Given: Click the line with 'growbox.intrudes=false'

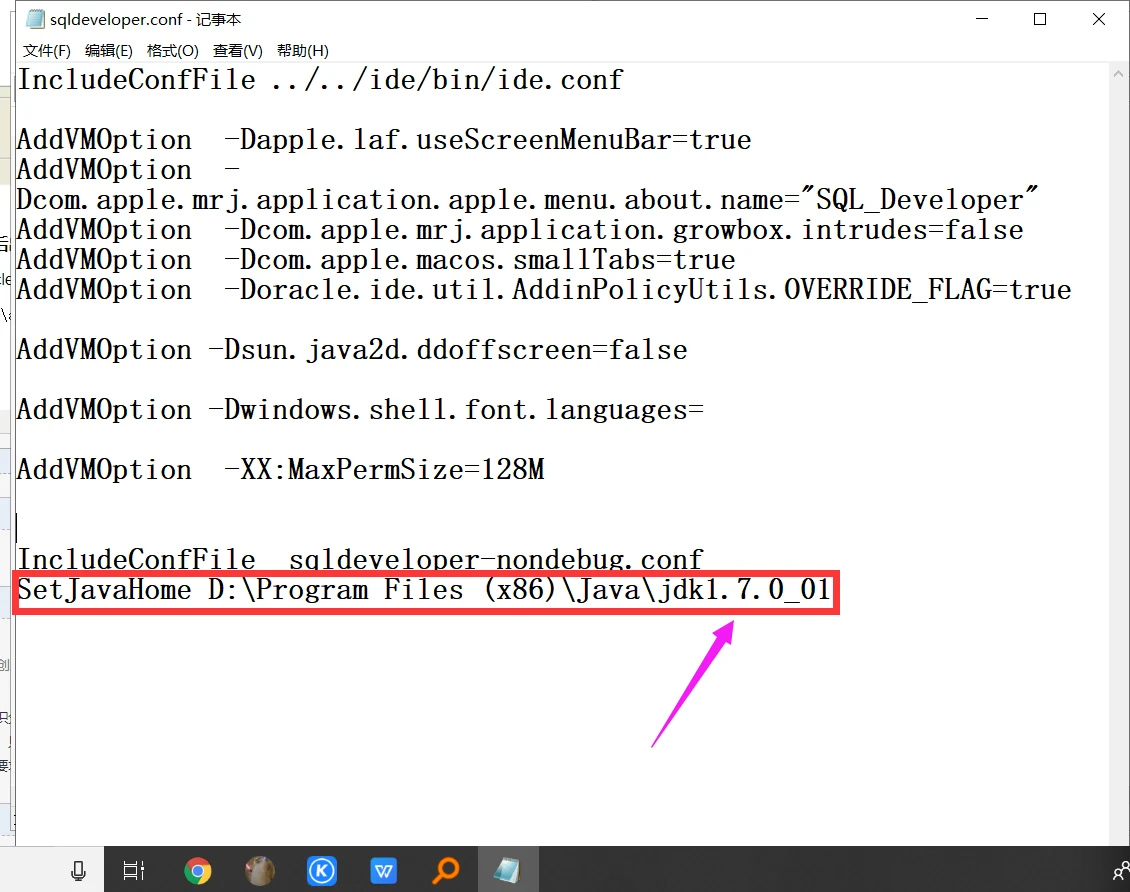Looking at the screenshot, I should [520, 230].
